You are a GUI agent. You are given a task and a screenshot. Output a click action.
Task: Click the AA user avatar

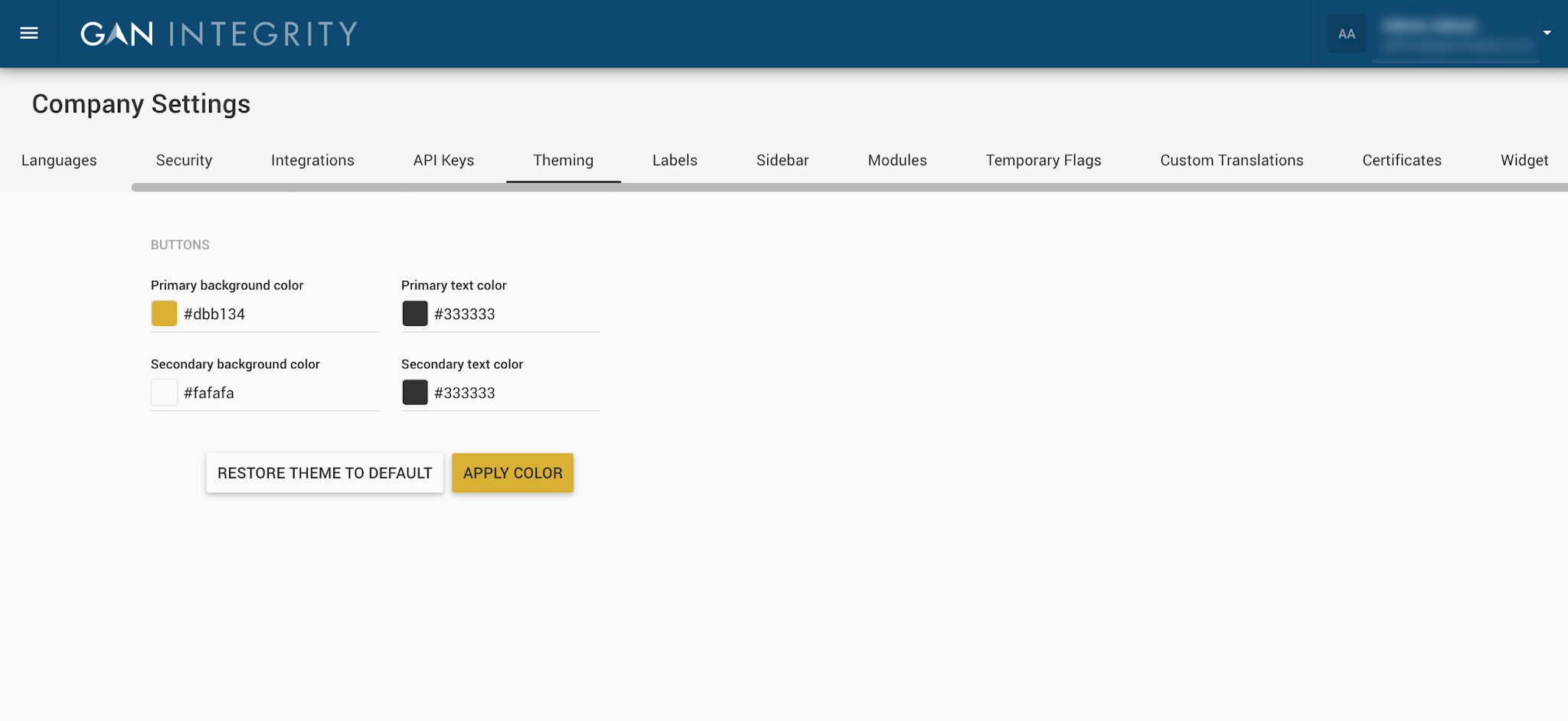tap(1347, 34)
